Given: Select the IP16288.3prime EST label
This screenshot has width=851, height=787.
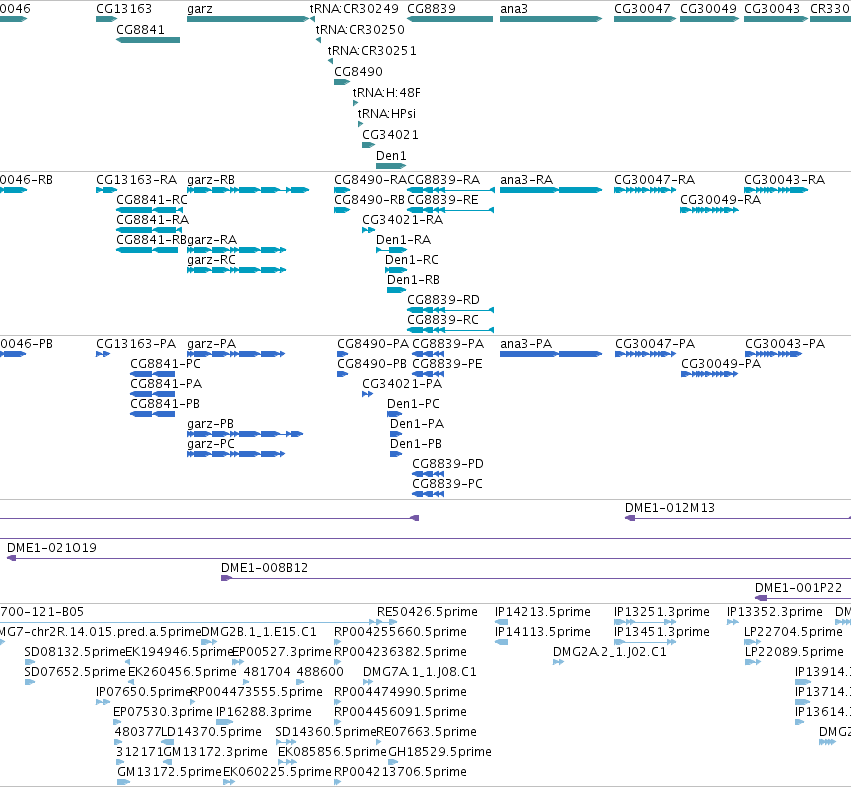Looking at the screenshot, I should [264, 712].
